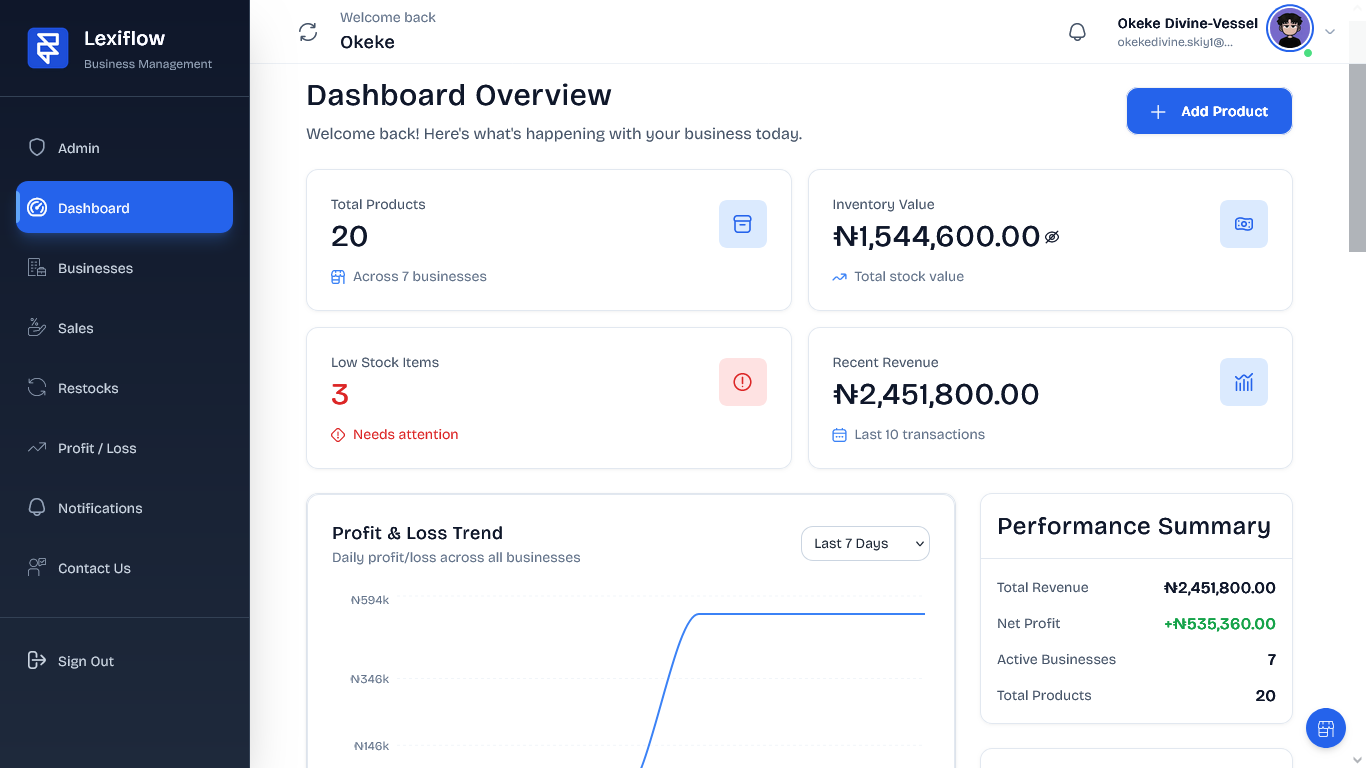The height and width of the screenshot is (768, 1366).
Task: Go to the Businesses page
Action: coord(124,268)
